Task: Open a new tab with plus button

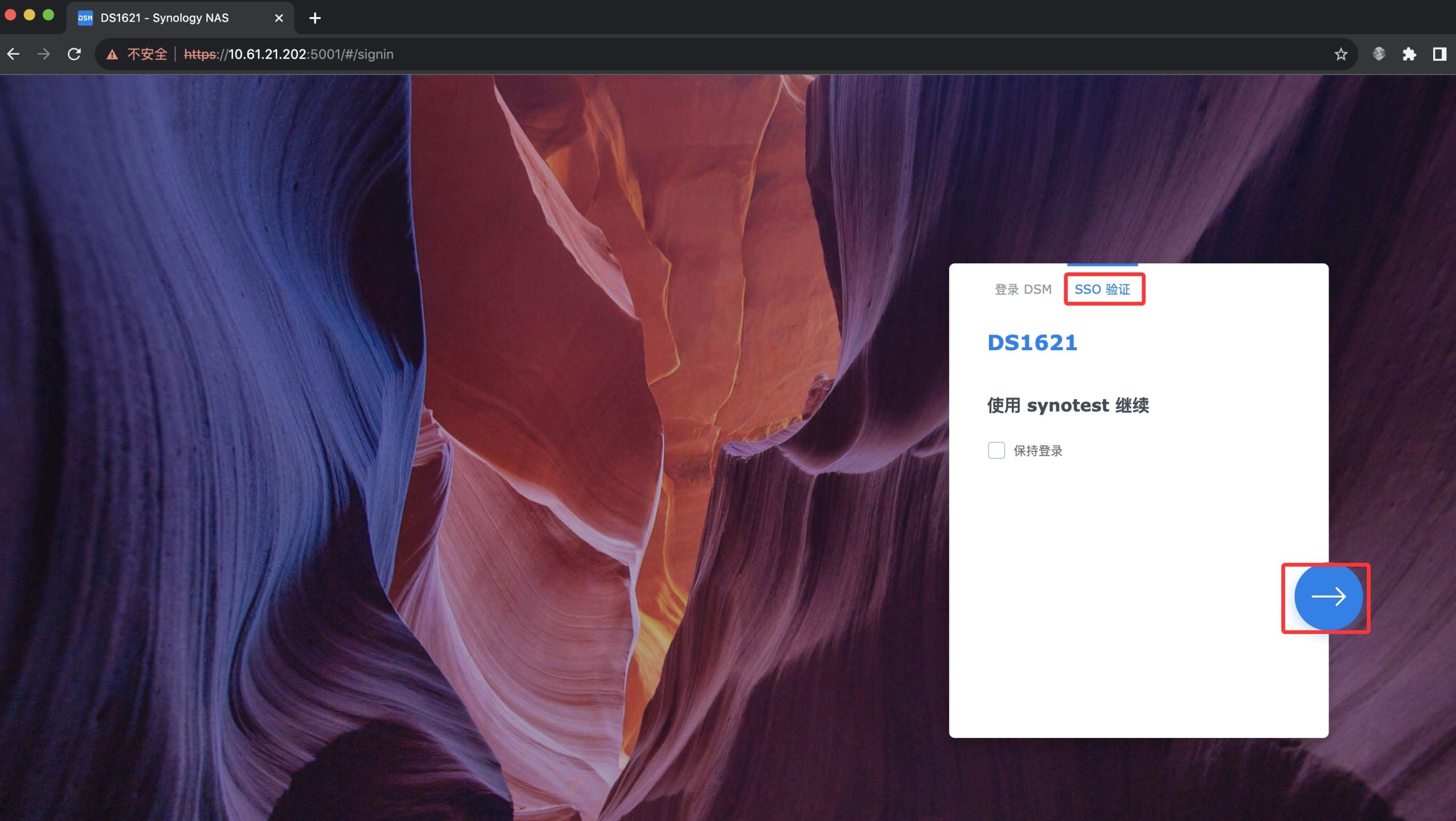Action: [315, 18]
